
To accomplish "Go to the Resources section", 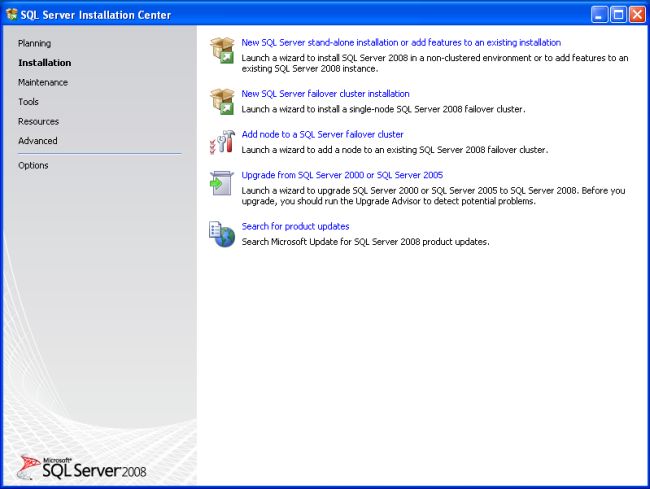I will (x=39, y=121).
